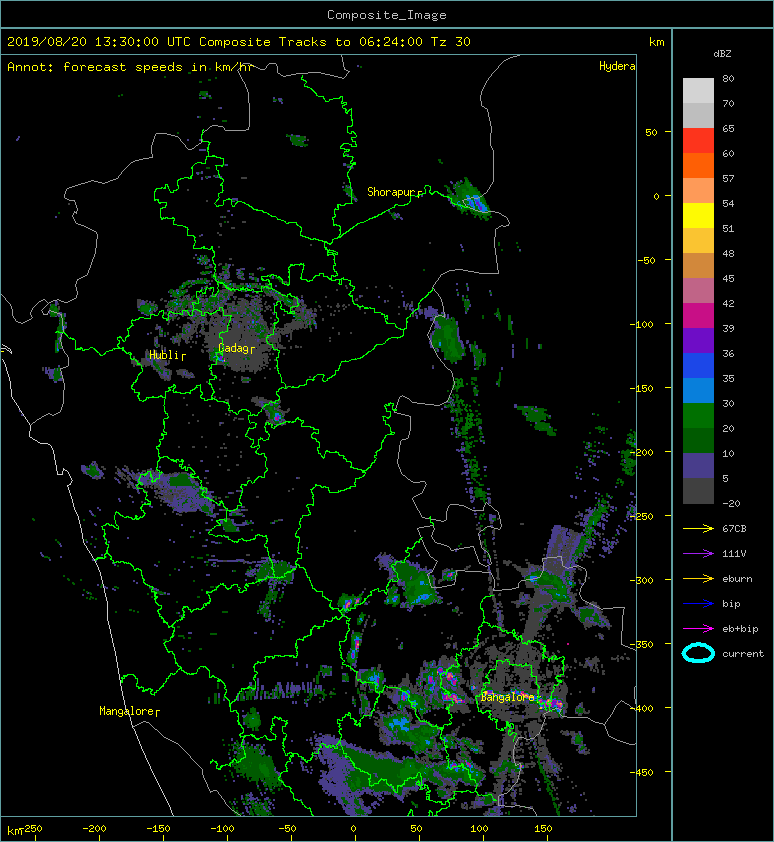Screen dimensions: 774x842
Task: Click the -350 tick on vertical axis
Action: point(642,644)
